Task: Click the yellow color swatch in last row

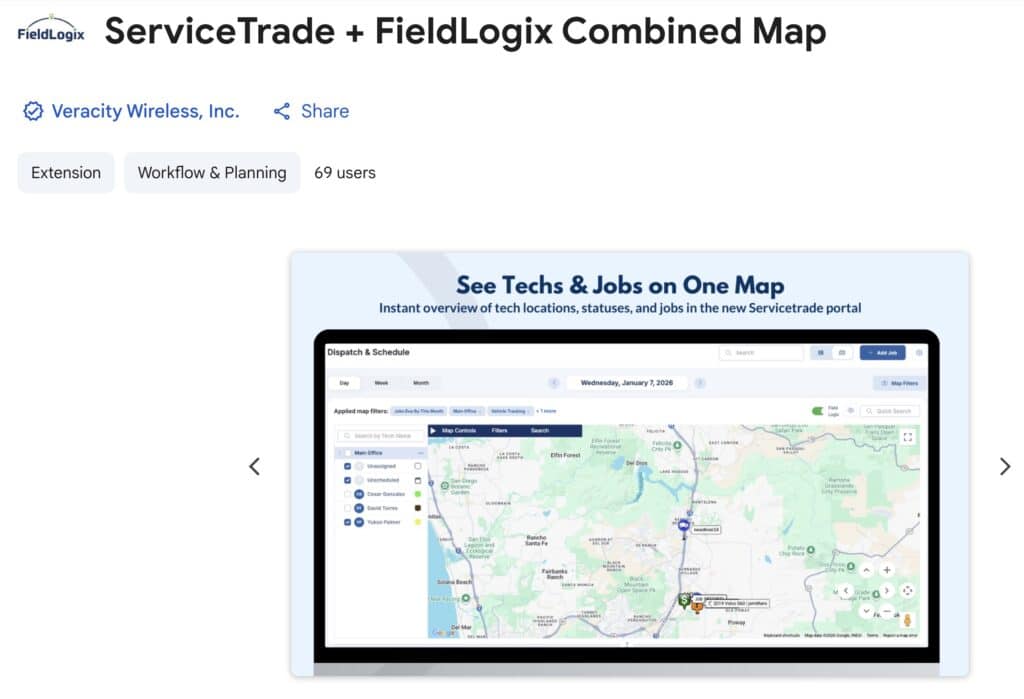Action: (x=418, y=522)
